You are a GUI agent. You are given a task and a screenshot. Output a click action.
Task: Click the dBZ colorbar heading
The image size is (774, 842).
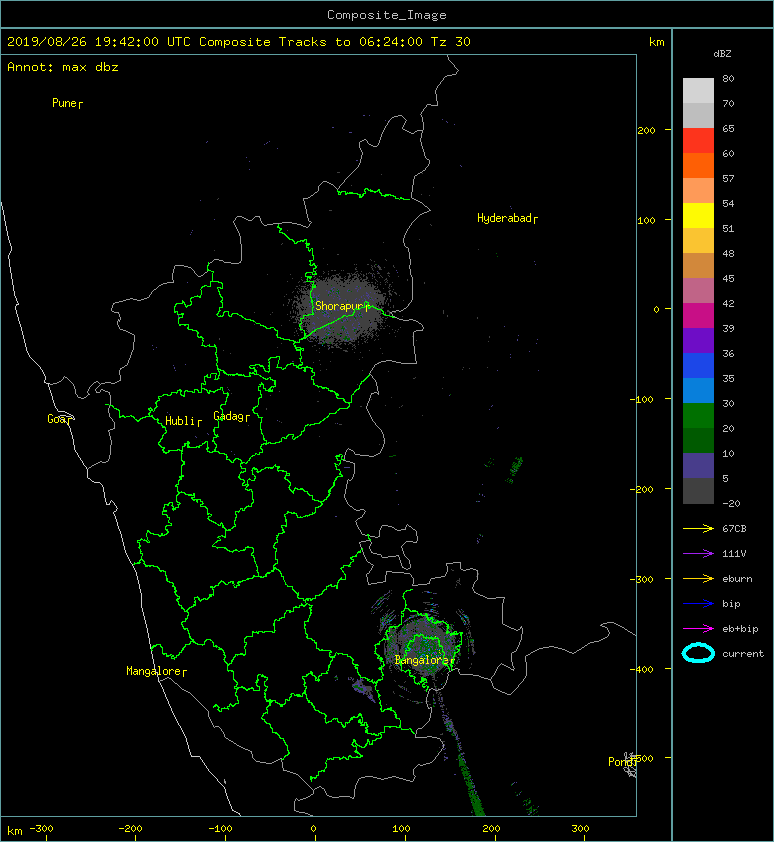(722, 54)
